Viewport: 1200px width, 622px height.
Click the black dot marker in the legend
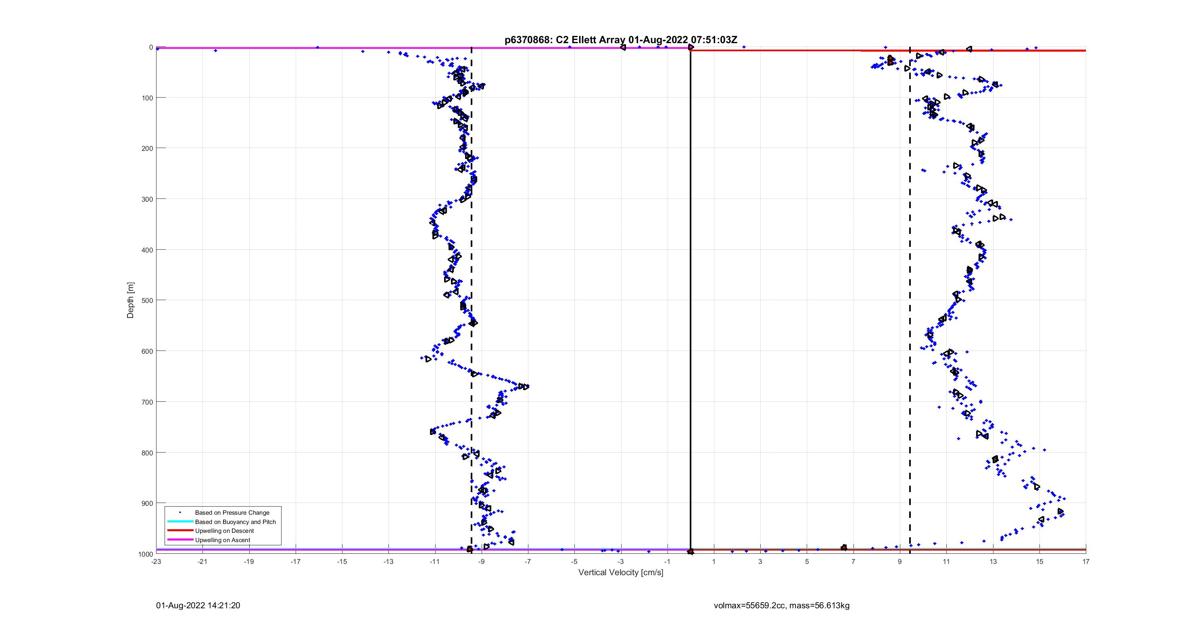(x=180, y=512)
